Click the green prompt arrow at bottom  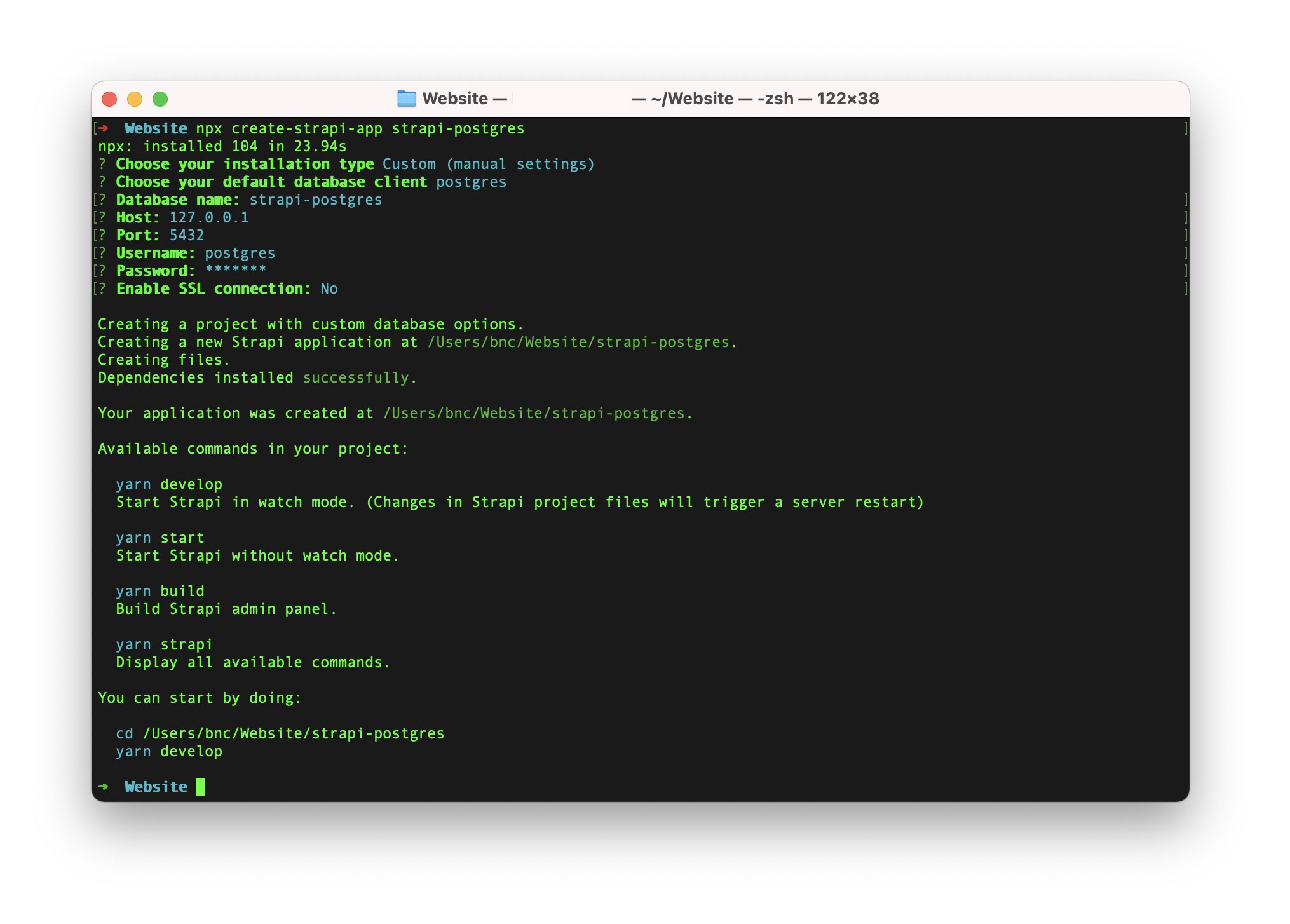104,786
